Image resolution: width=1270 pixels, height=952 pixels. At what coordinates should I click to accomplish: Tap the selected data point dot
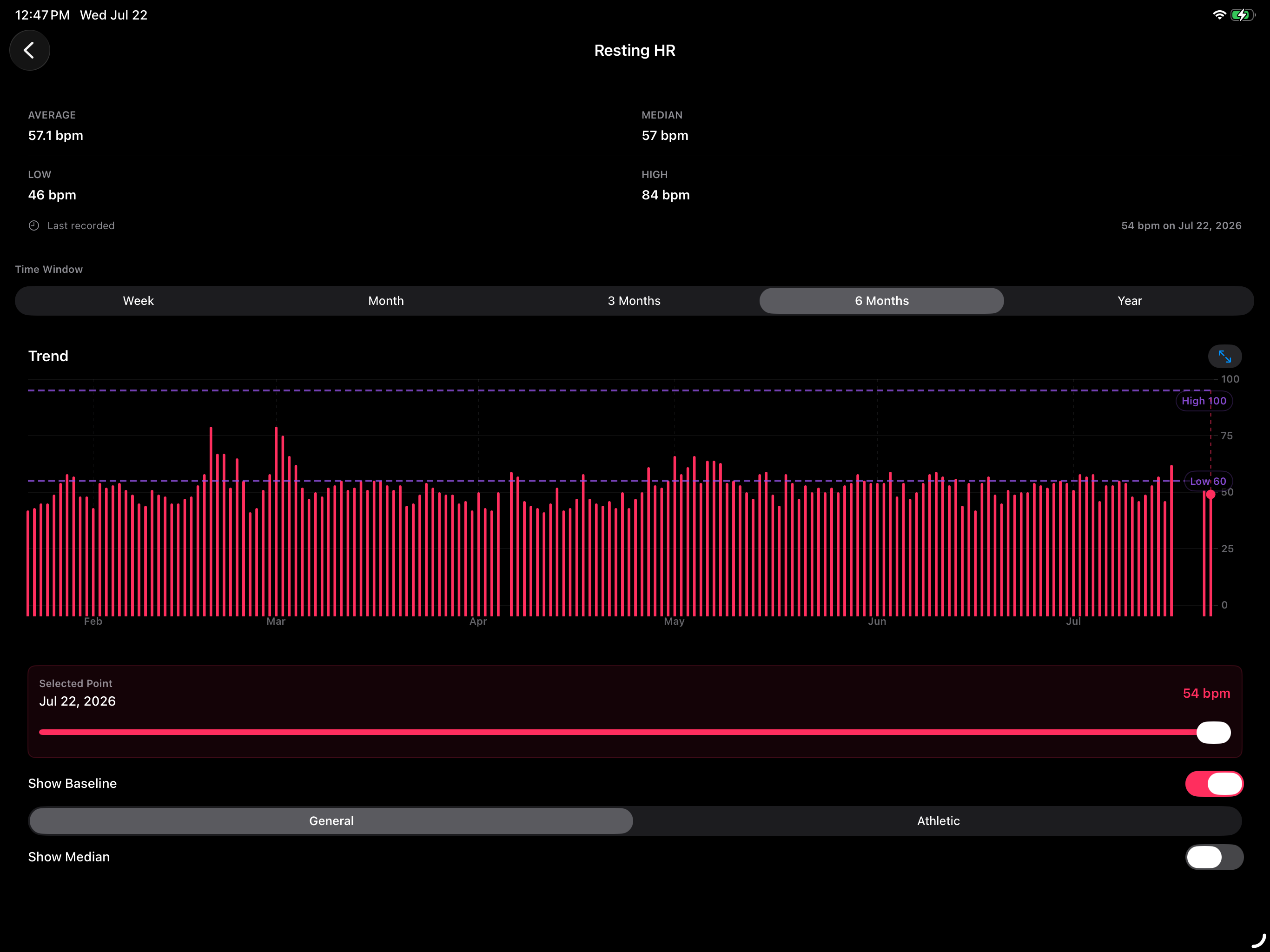point(1210,495)
